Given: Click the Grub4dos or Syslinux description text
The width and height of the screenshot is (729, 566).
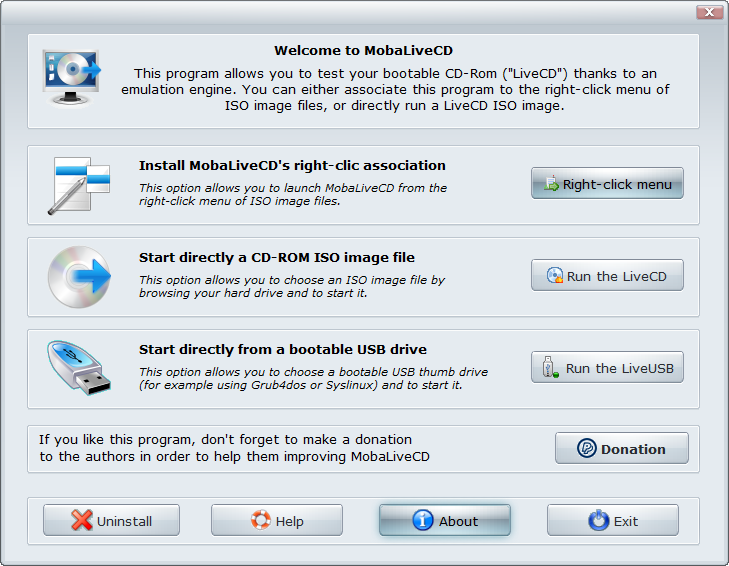Looking at the screenshot, I should [x=313, y=379].
